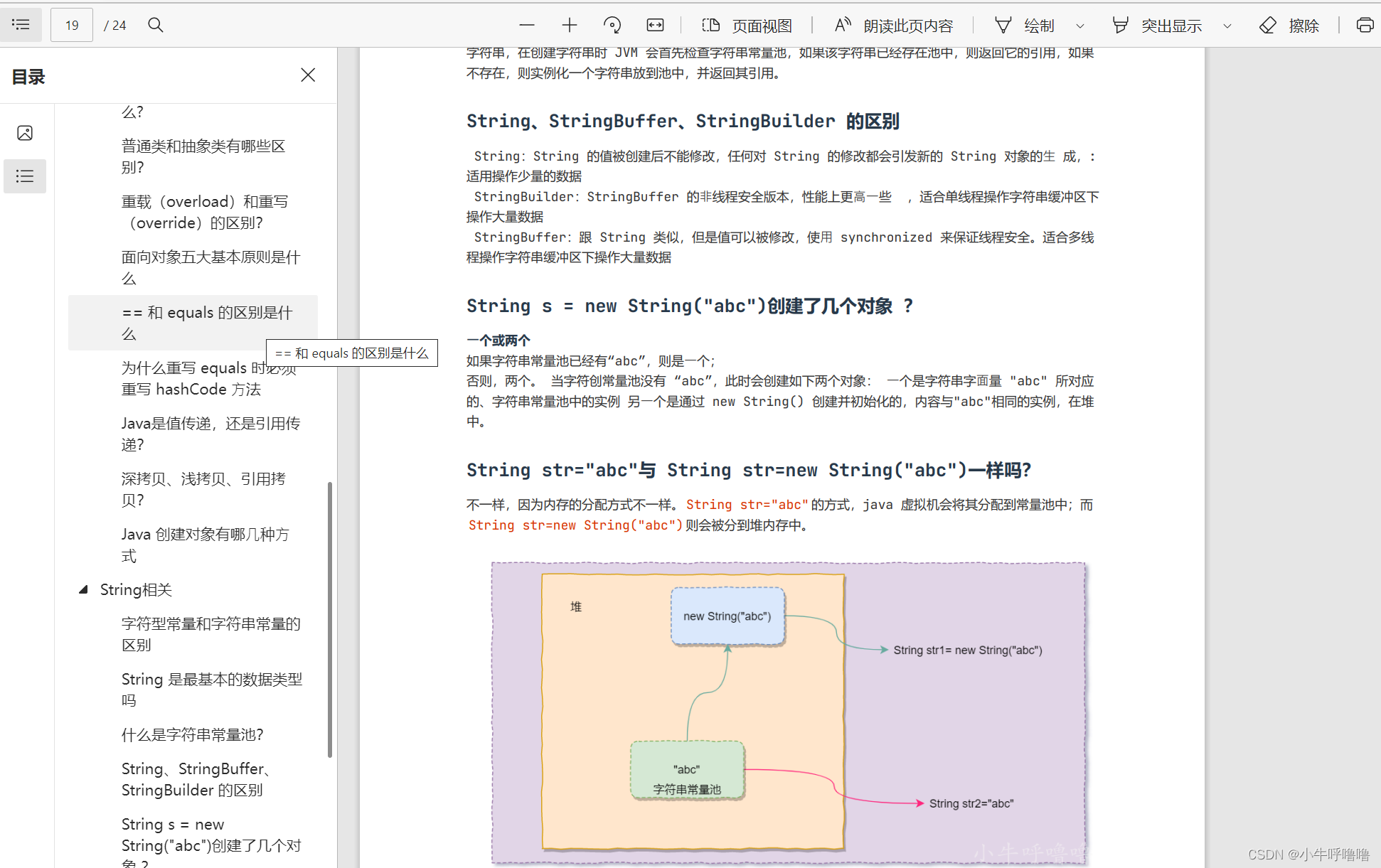
Task: Click the fit-to-width icon
Action: click(x=655, y=26)
